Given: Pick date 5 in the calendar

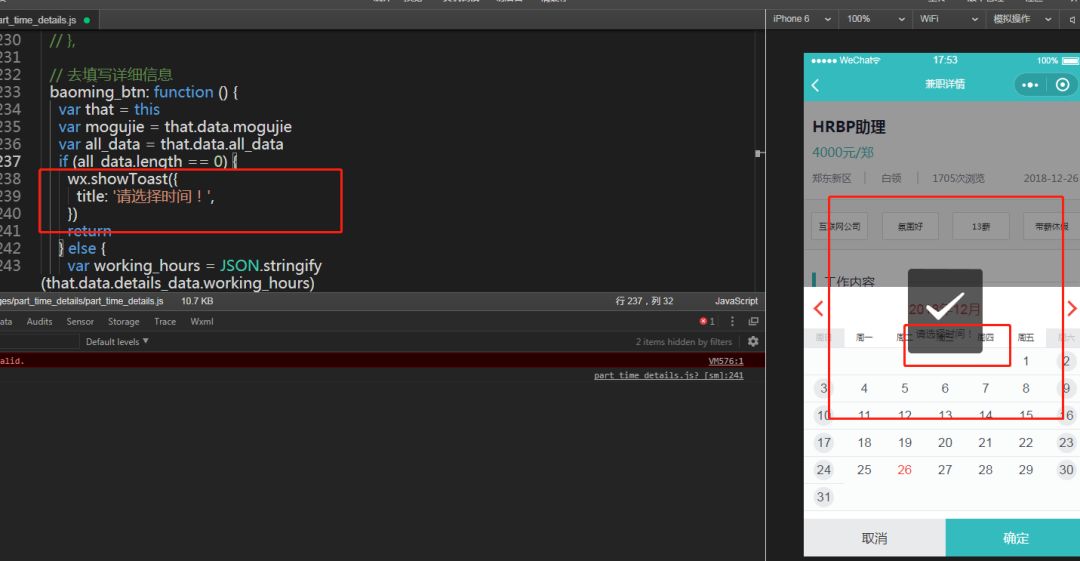Looking at the screenshot, I should 904,389.
